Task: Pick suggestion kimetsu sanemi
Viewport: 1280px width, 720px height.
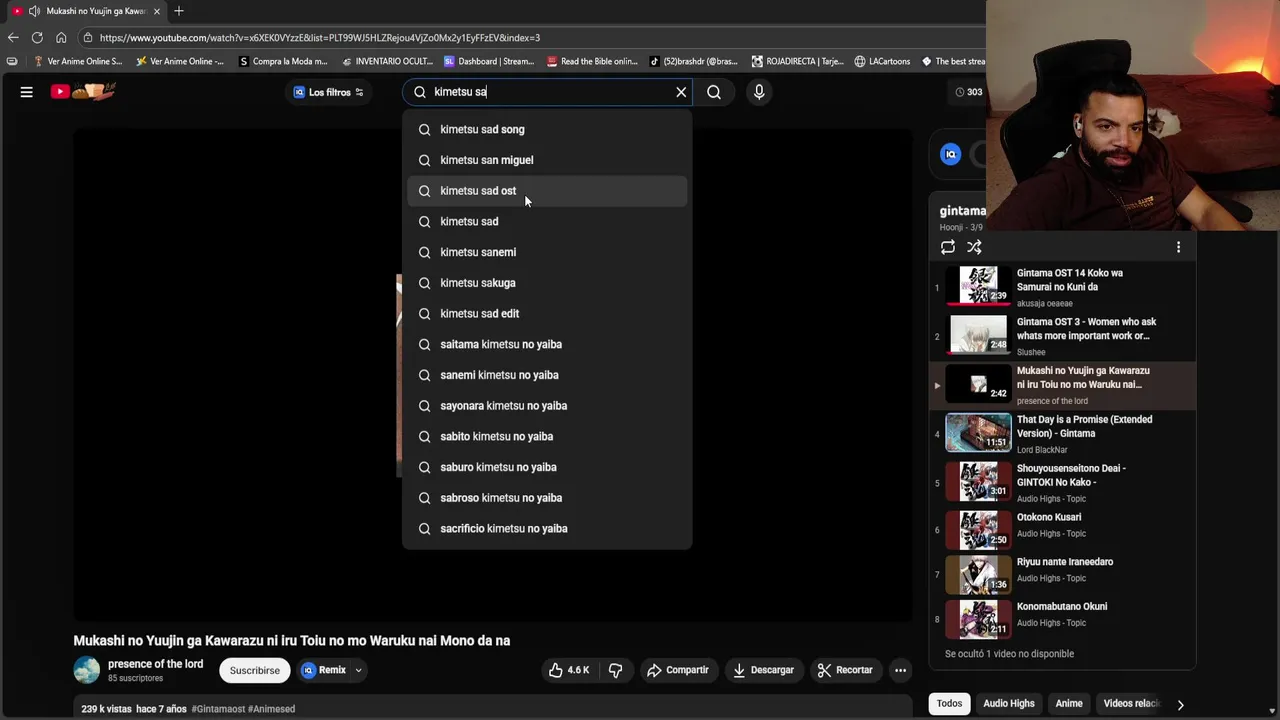Action: 547,252
